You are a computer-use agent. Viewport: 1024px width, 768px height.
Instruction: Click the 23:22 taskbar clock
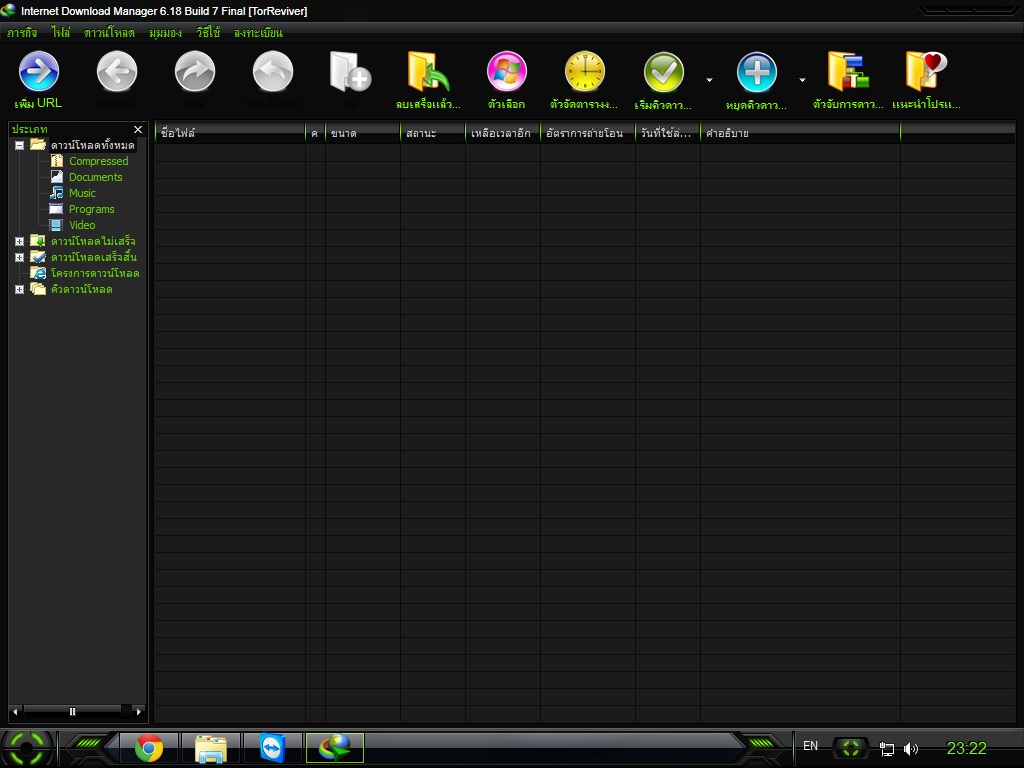click(967, 748)
